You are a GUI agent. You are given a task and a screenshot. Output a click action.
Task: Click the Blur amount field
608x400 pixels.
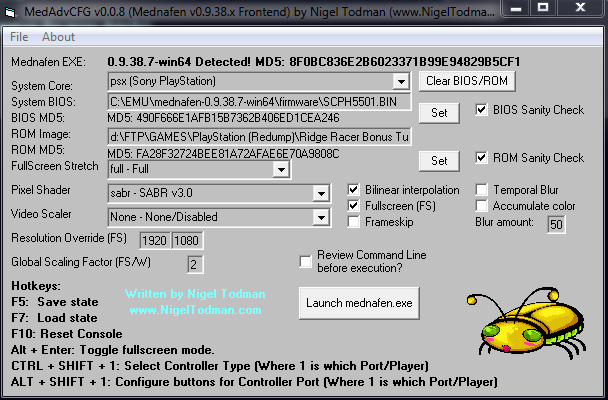[x=555, y=225]
